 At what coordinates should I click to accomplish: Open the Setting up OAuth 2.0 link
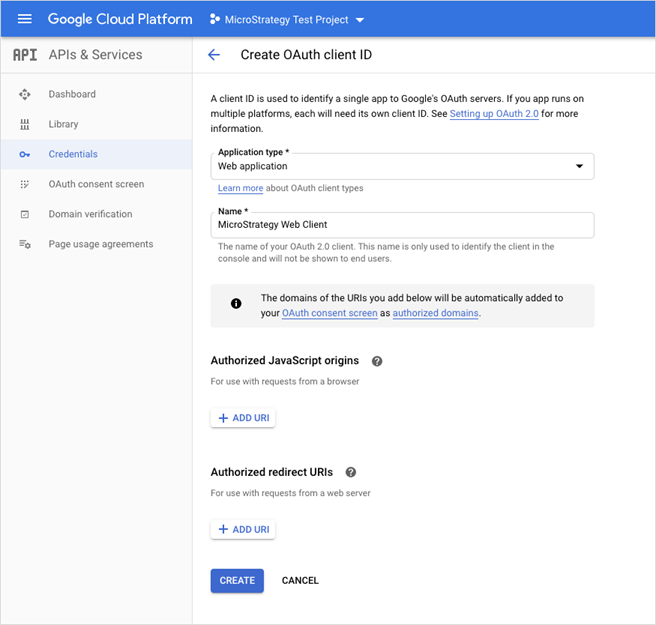pyautogui.click(x=494, y=115)
